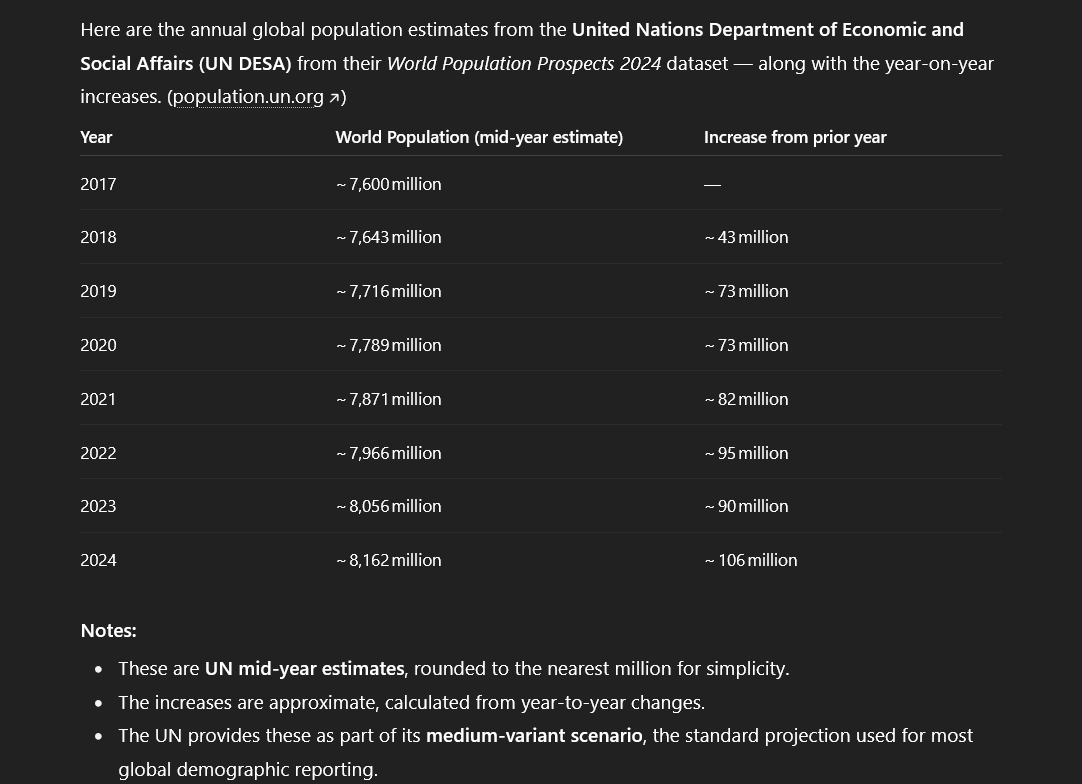The width and height of the screenshot is (1082, 784).
Task: Select the medium-variant scenario bold text
Action: 534,735
